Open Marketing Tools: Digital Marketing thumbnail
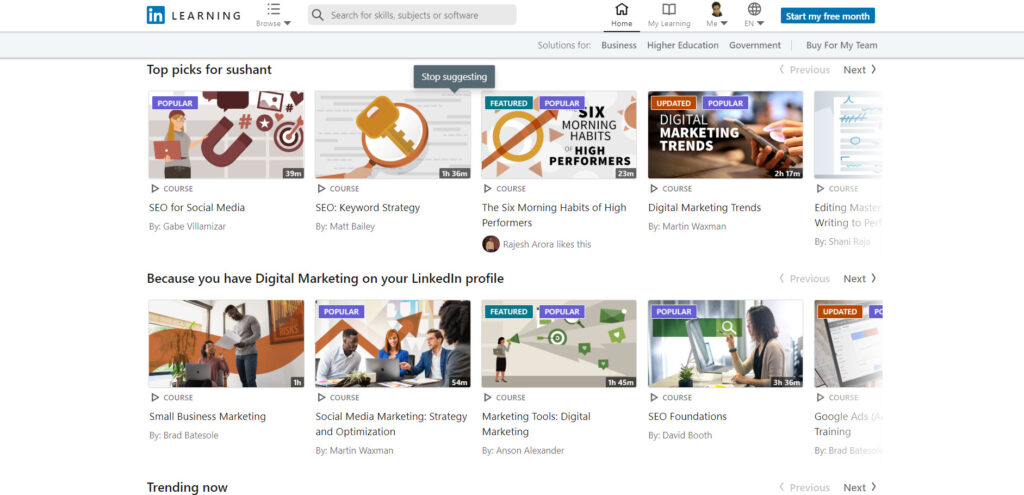Image resolution: width=1024 pixels, height=495 pixels. pos(559,343)
